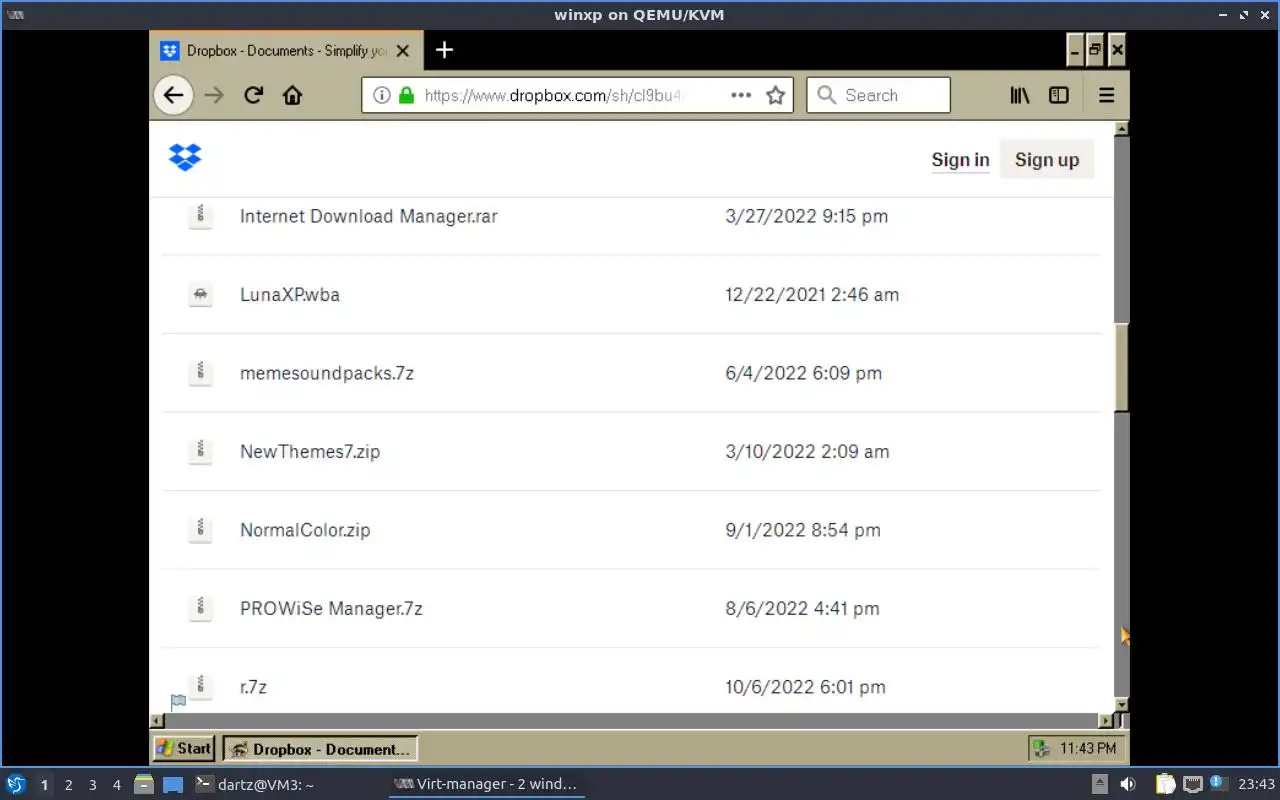Open the r.7z file
Screen dimensions: 1280x800
[253, 687]
